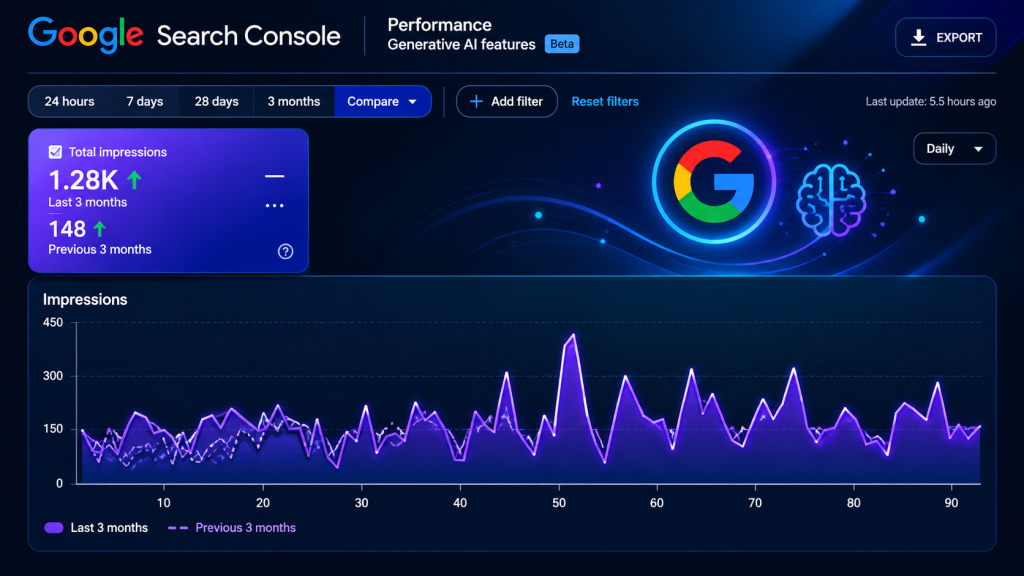Click the Search Console title text

pos(248,36)
